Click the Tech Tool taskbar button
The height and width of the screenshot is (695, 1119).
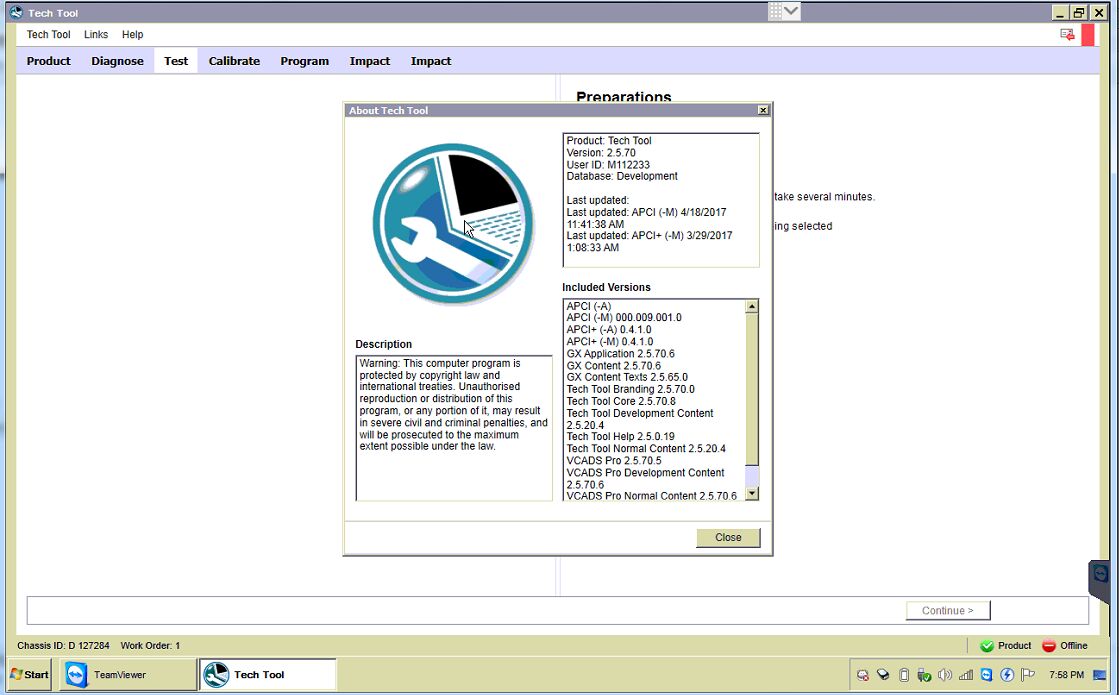point(268,674)
